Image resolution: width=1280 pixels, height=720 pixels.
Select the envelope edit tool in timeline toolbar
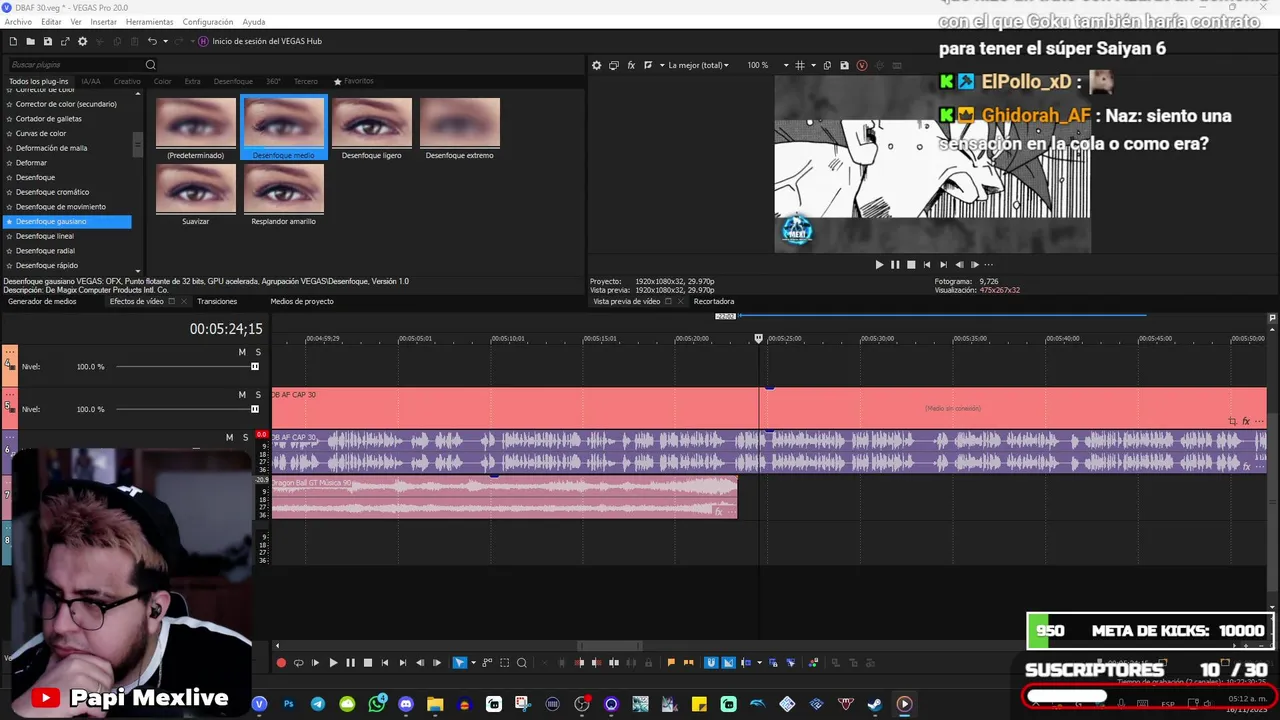(487, 662)
